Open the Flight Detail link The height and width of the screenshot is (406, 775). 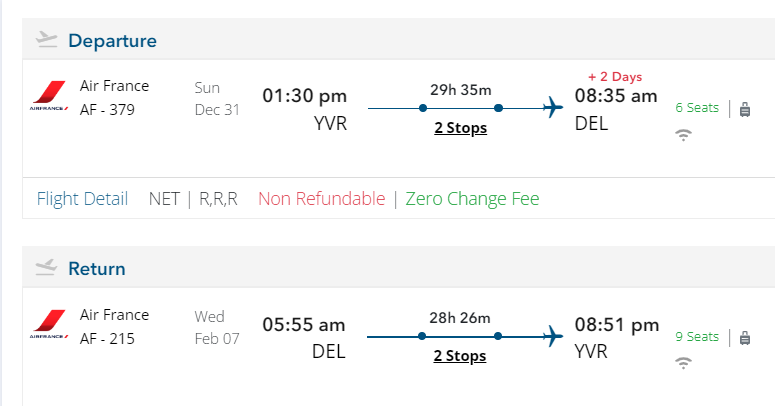[x=82, y=199]
